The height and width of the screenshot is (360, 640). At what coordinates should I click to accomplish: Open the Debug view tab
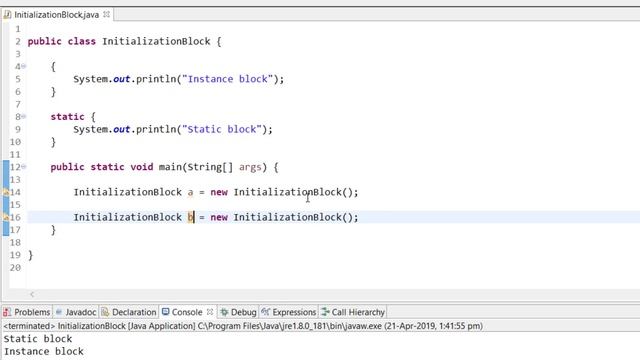(x=238, y=312)
